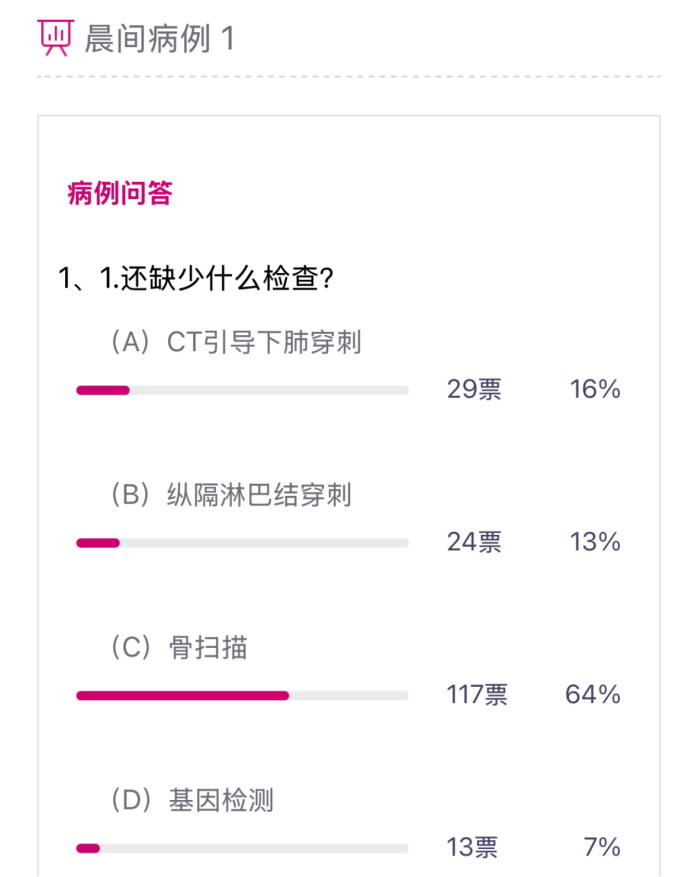This screenshot has width=699, height=877.
Task: Click question text 还缺少什么检查？
Action: pos(196,278)
